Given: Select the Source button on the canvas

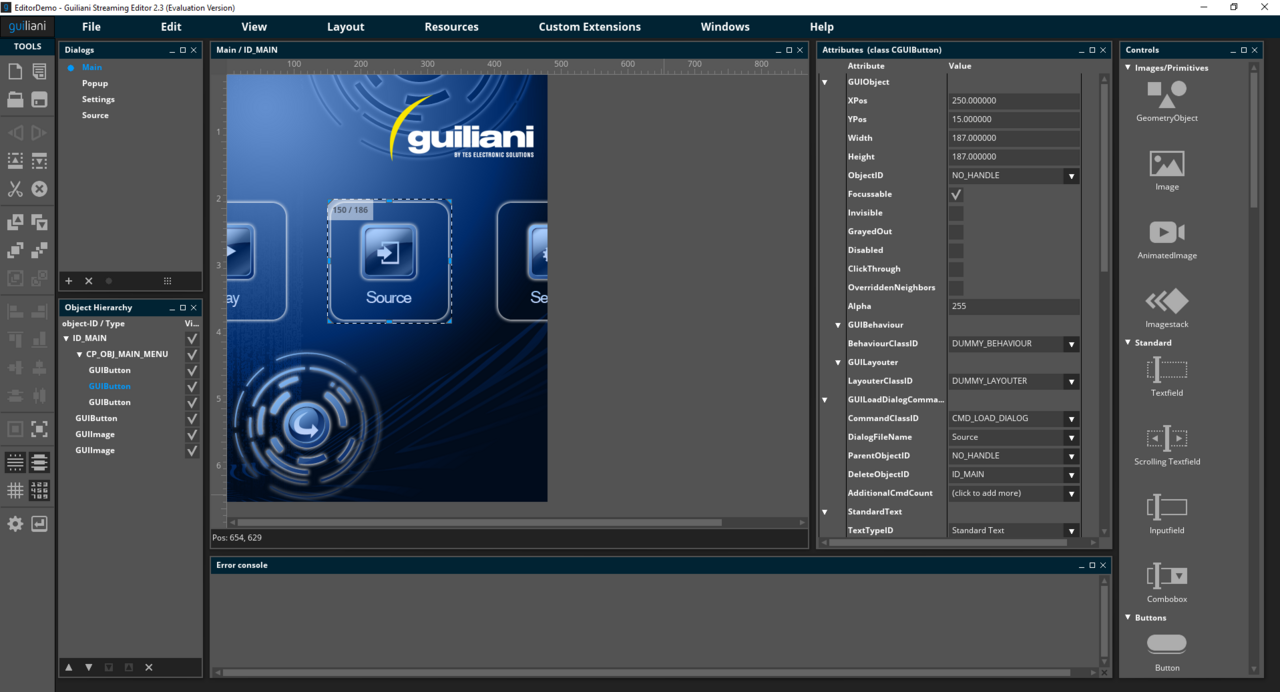Looking at the screenshot, I should tap(389, 262).
